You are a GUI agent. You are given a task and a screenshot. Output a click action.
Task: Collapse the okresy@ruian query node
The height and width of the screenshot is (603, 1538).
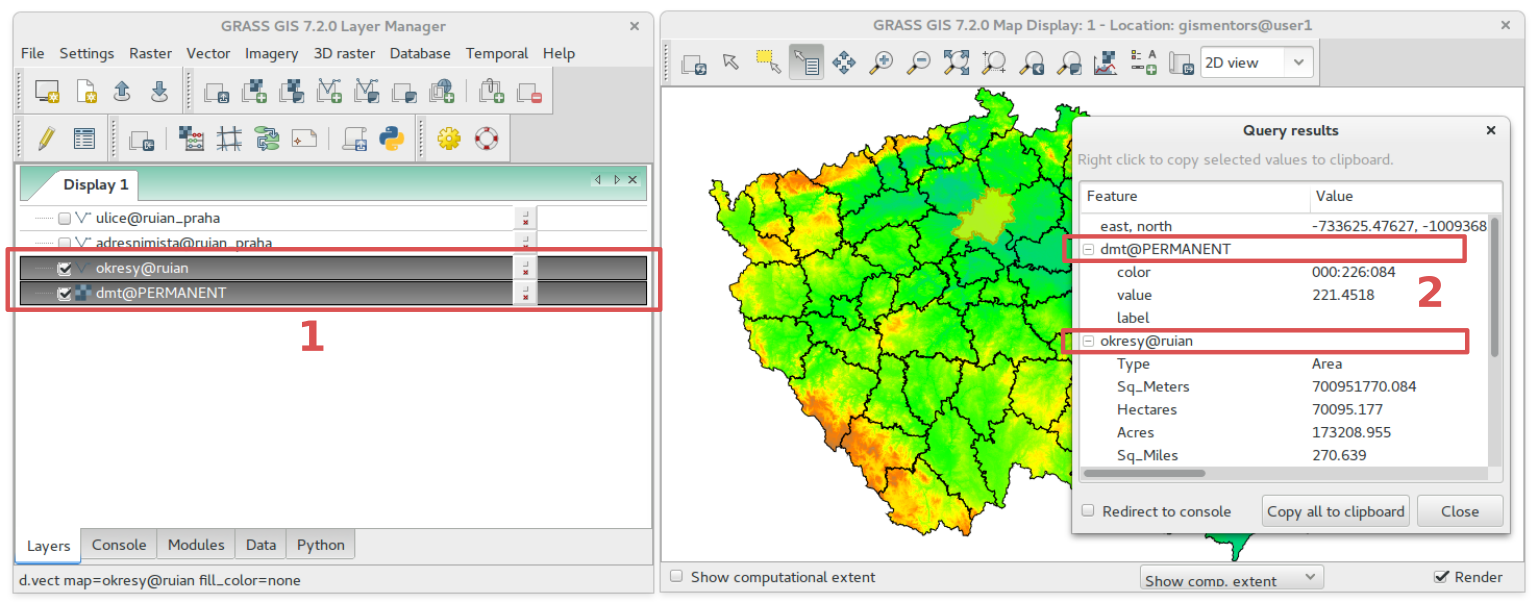(x=1088, y=341)
